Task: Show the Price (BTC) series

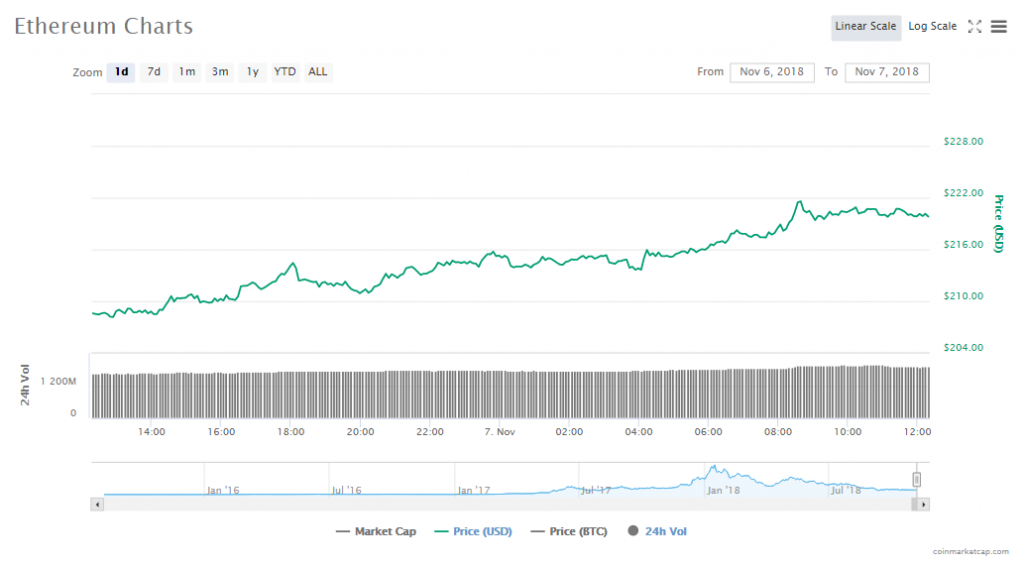Action: [568, 531]
